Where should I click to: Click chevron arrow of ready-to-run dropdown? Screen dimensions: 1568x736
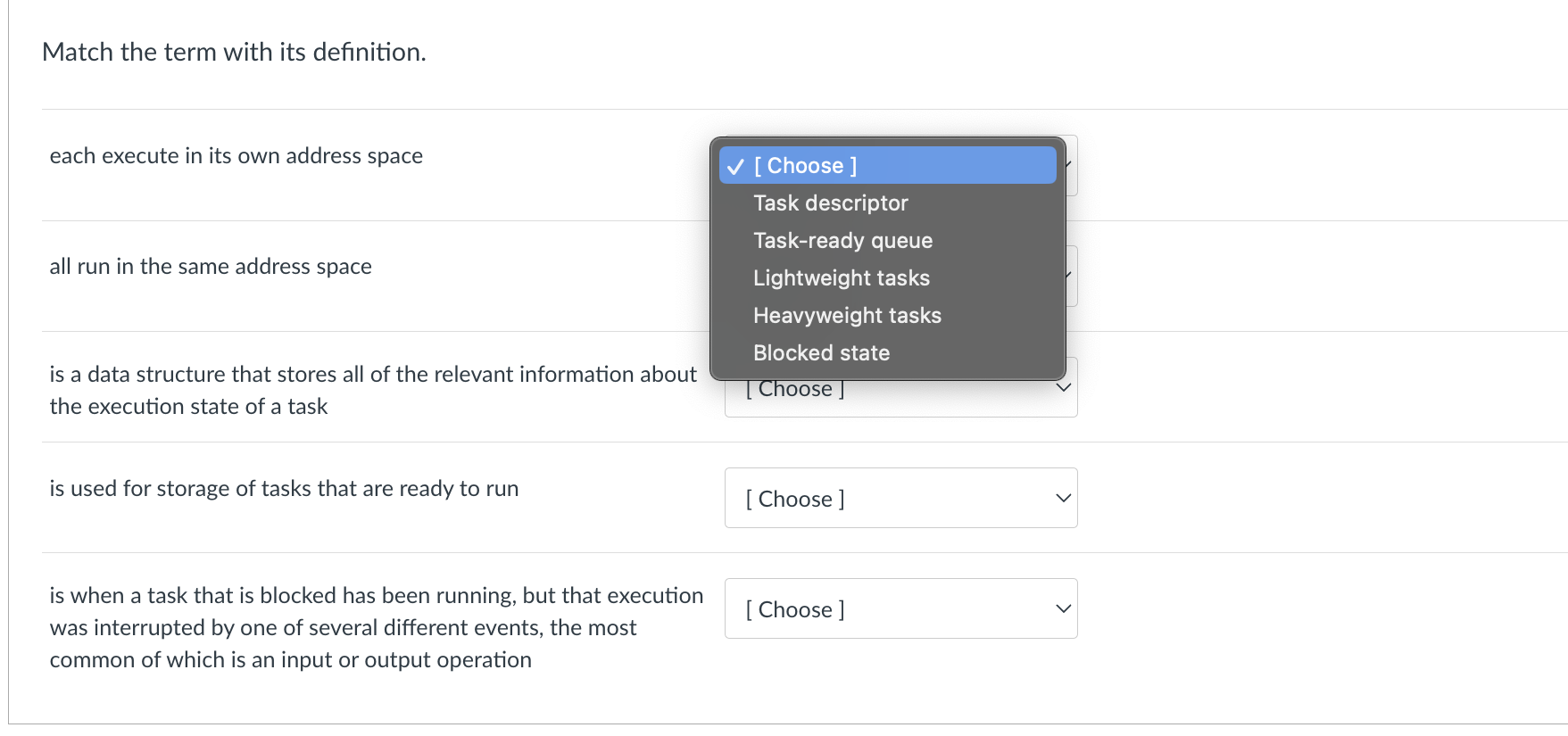point(1062,498)
